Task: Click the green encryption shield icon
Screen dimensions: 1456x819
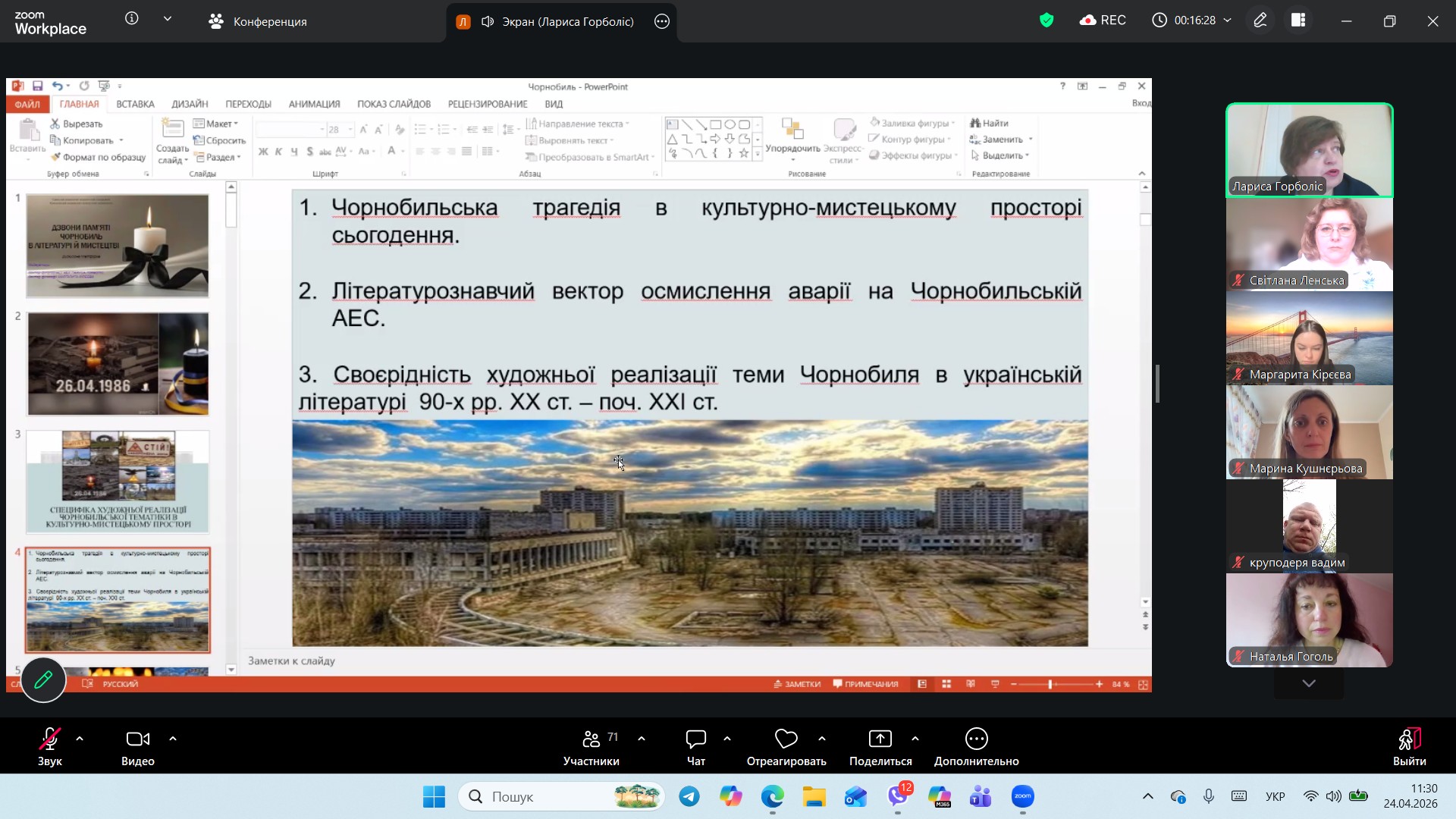Action: point(1046,20)
